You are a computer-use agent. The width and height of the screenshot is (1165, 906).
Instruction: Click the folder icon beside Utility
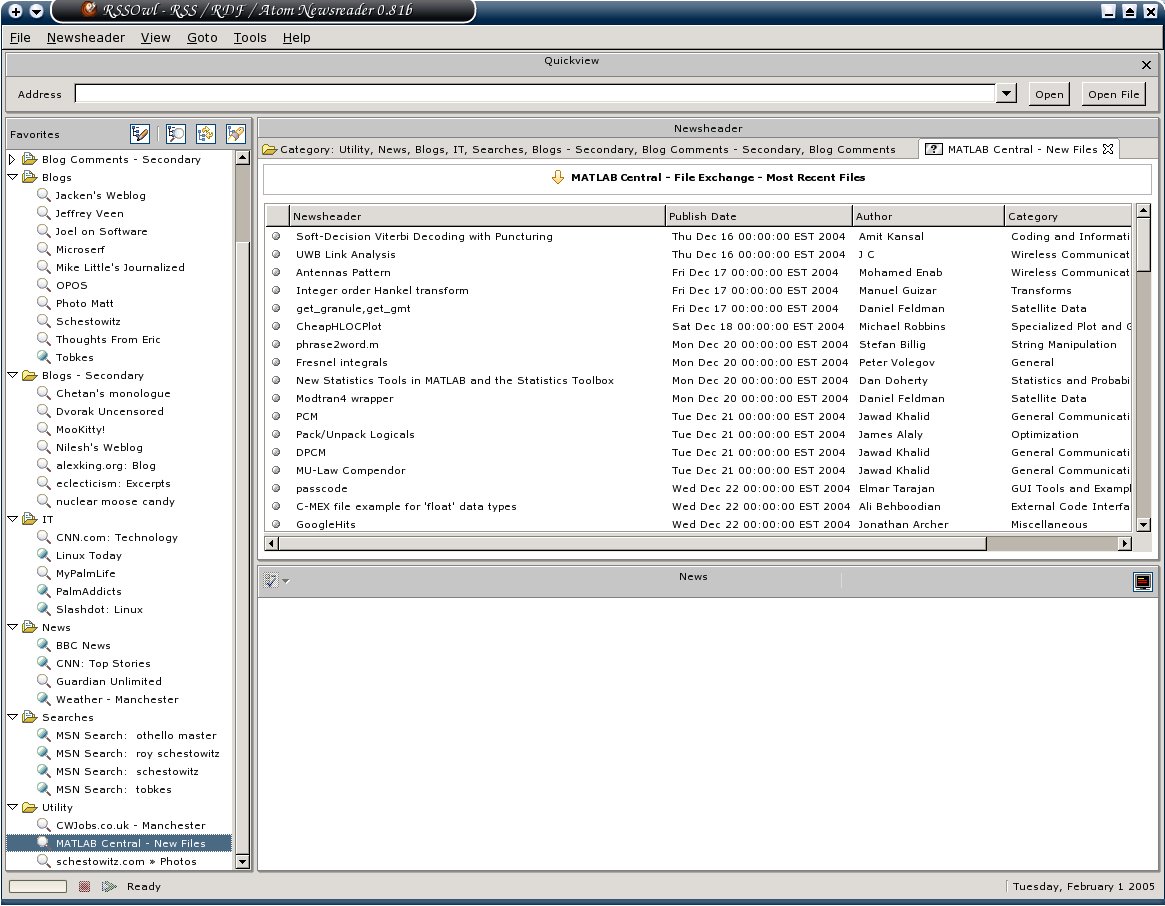tap(30, 807)
